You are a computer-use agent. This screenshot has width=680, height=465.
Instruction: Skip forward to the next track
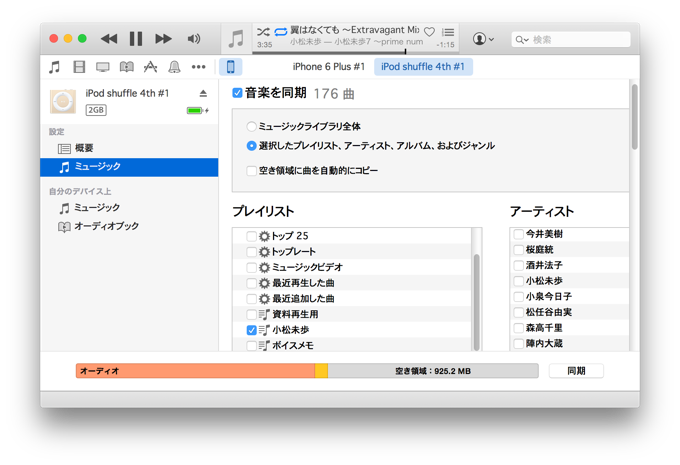pyautogui.click(x=163, y=39)
